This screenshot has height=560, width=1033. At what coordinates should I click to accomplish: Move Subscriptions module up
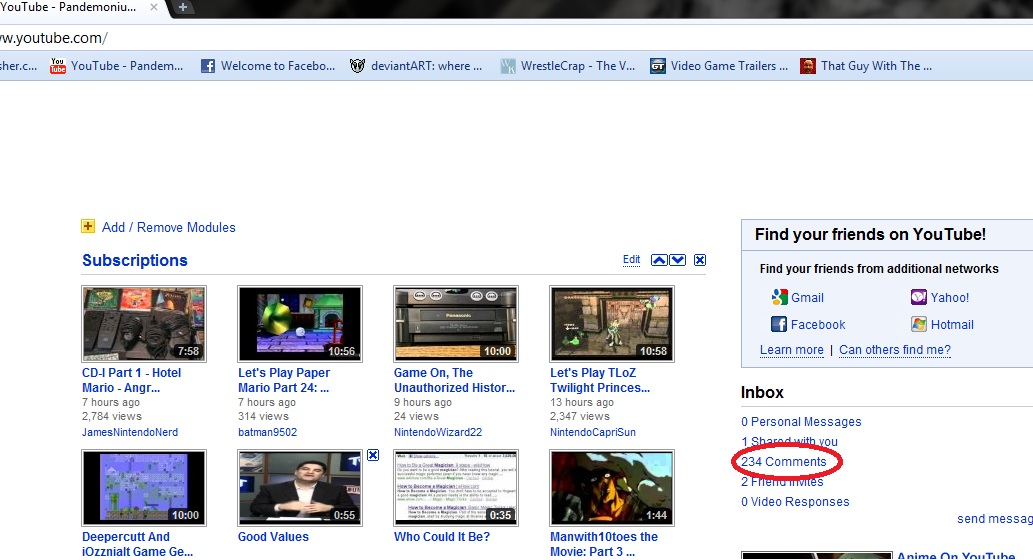pyautogui.click(x=659, y=260)
